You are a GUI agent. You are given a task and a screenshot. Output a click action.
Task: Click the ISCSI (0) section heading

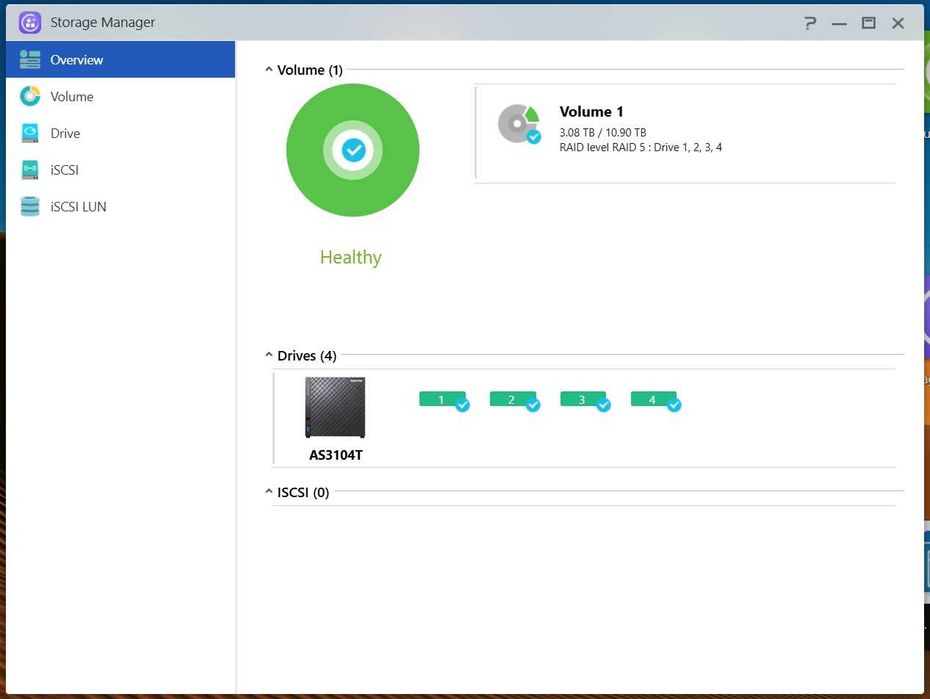[303, 492]
